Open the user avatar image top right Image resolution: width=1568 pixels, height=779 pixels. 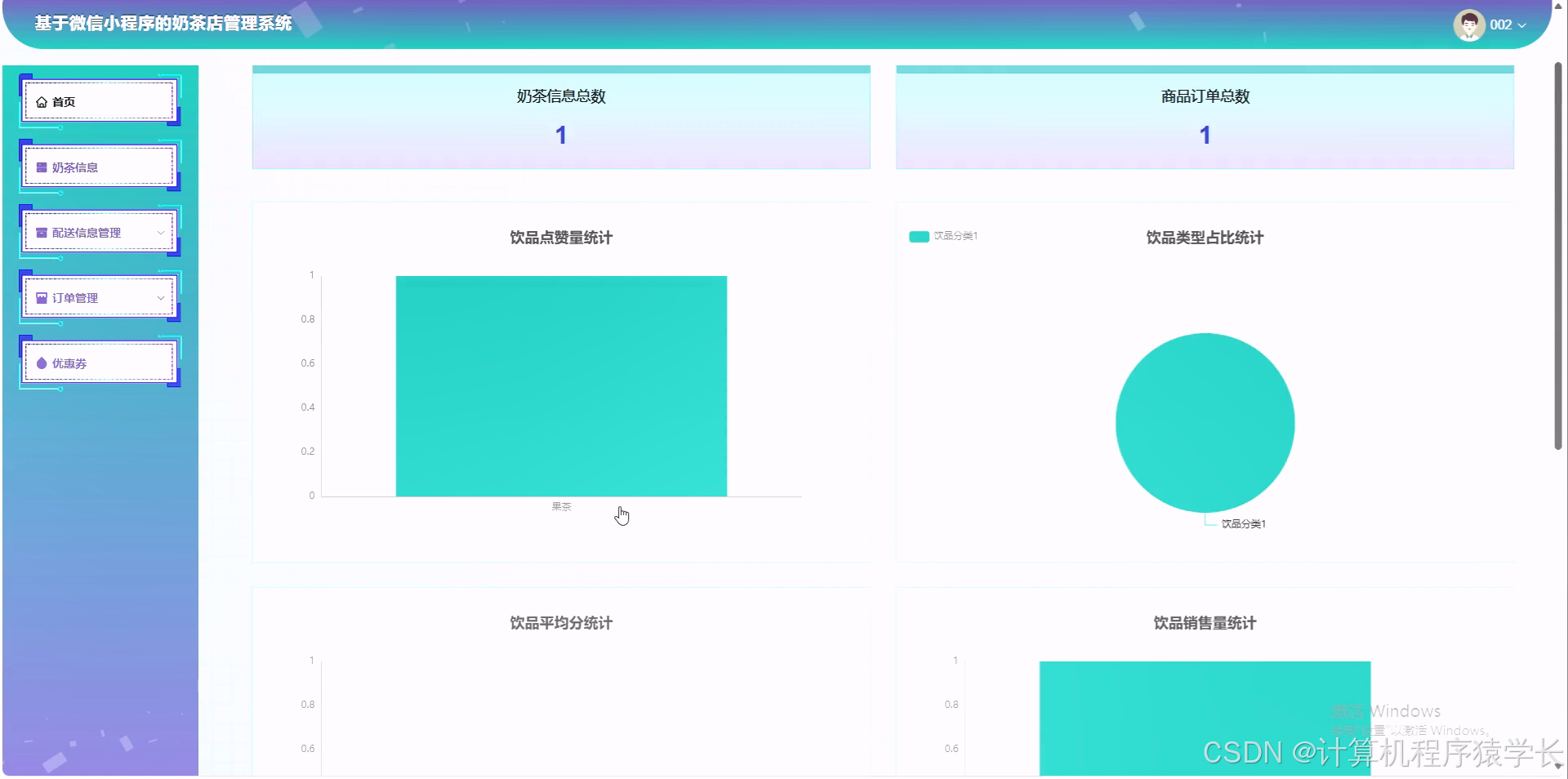pos(1468,24)
